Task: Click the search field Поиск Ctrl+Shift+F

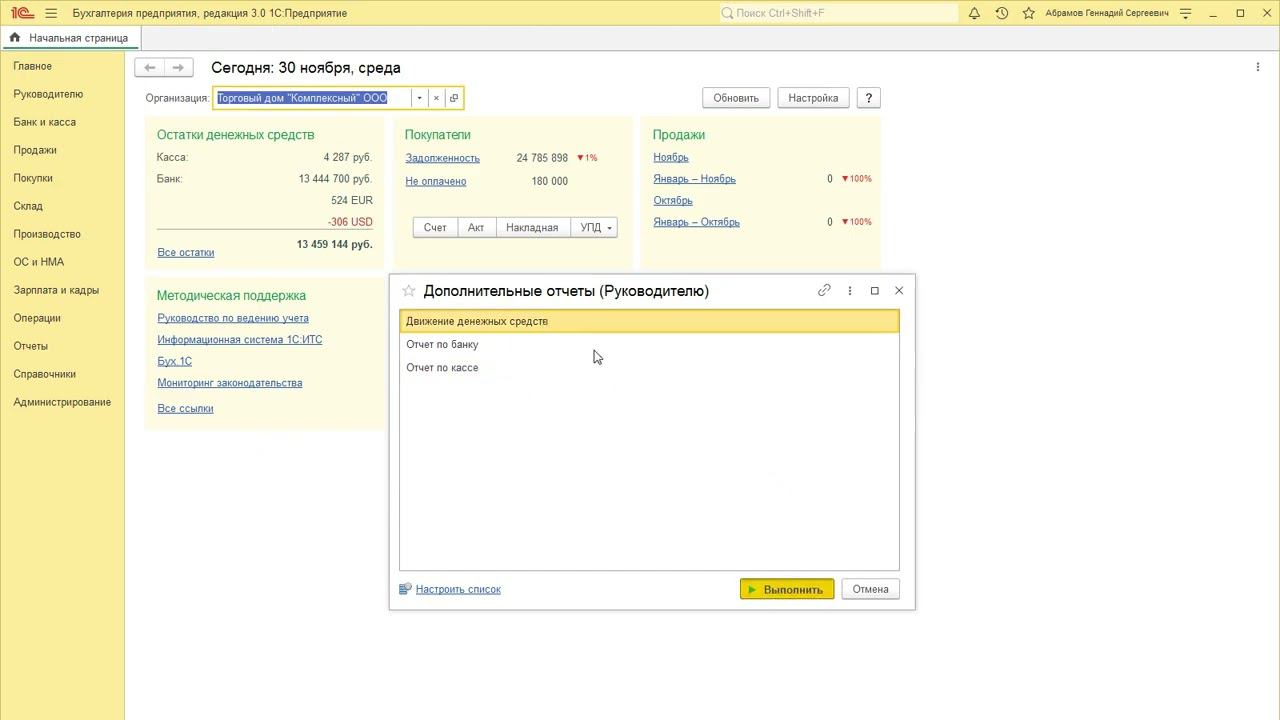Action: (x=837, y=13)
